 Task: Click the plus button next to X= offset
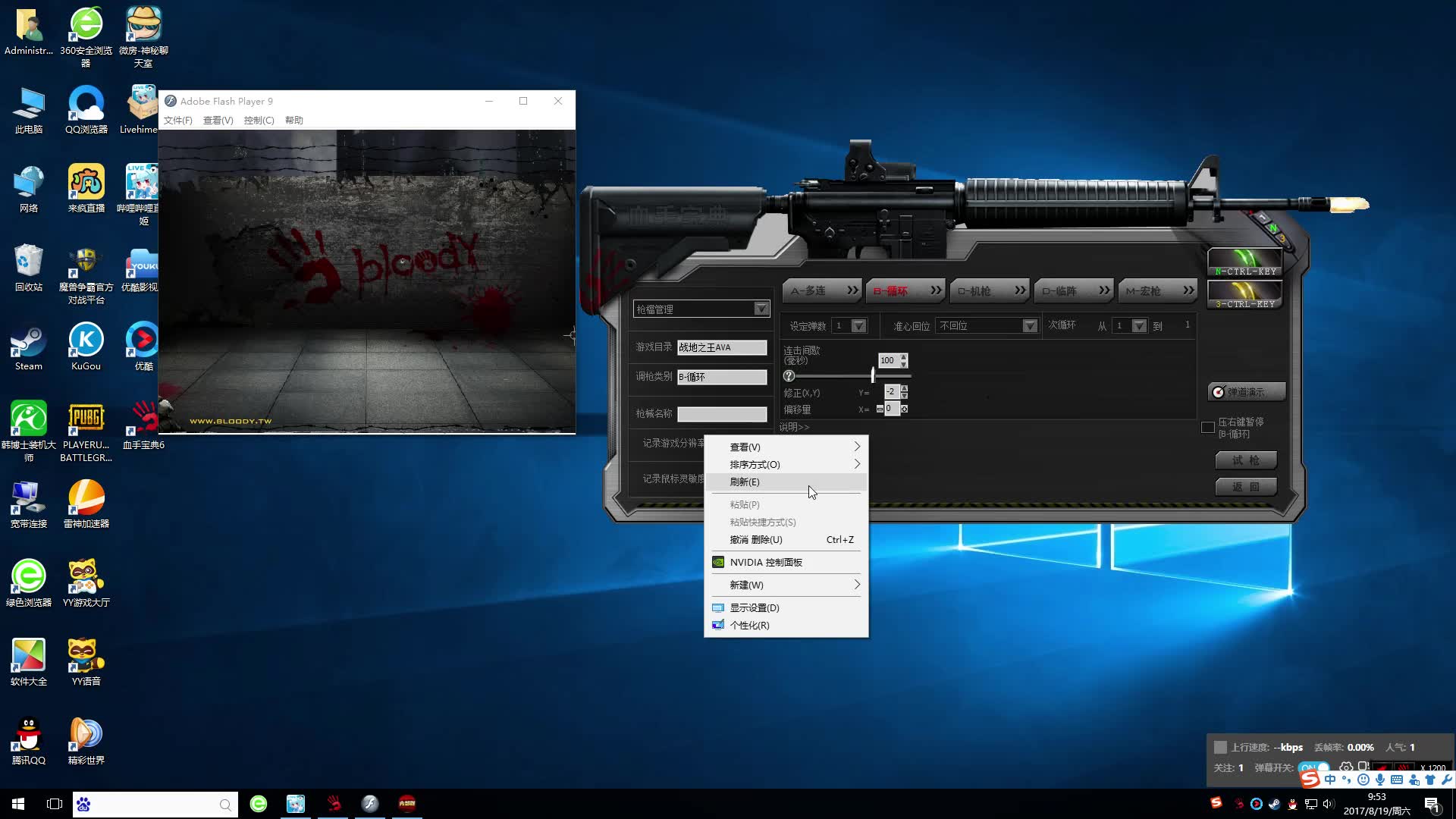click(904, 409)
